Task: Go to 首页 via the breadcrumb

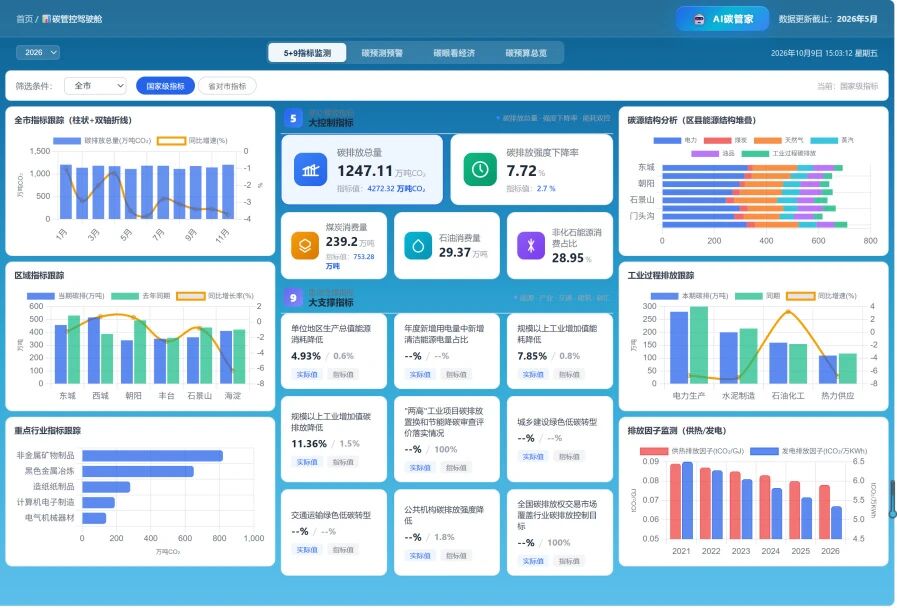Action: click(x=25, y=19)
